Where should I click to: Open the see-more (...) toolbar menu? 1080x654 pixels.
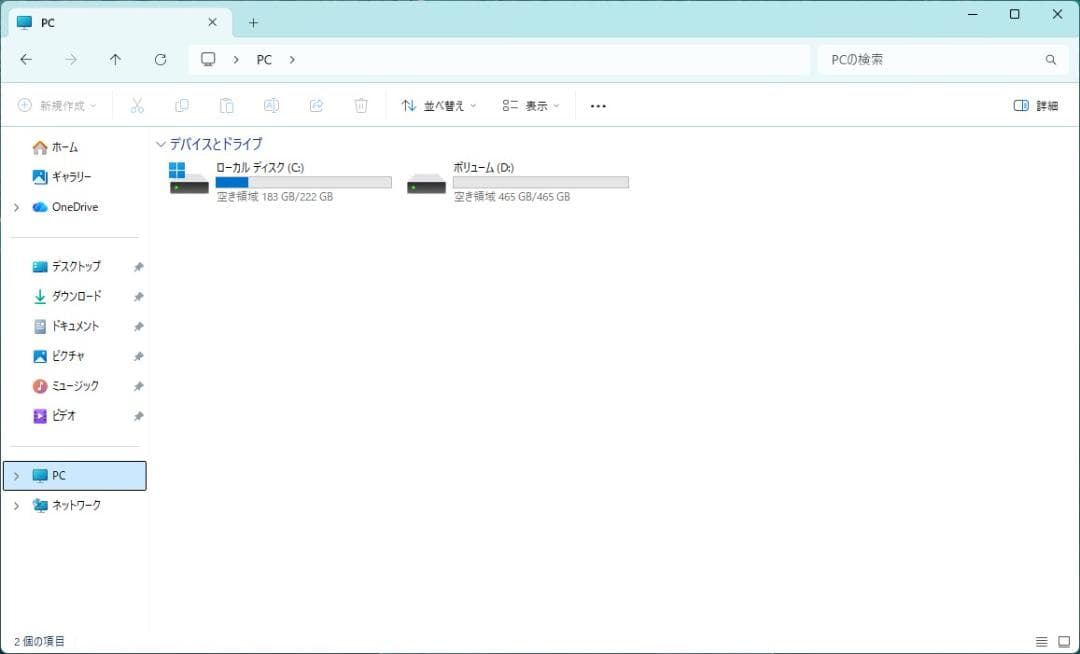598,105
